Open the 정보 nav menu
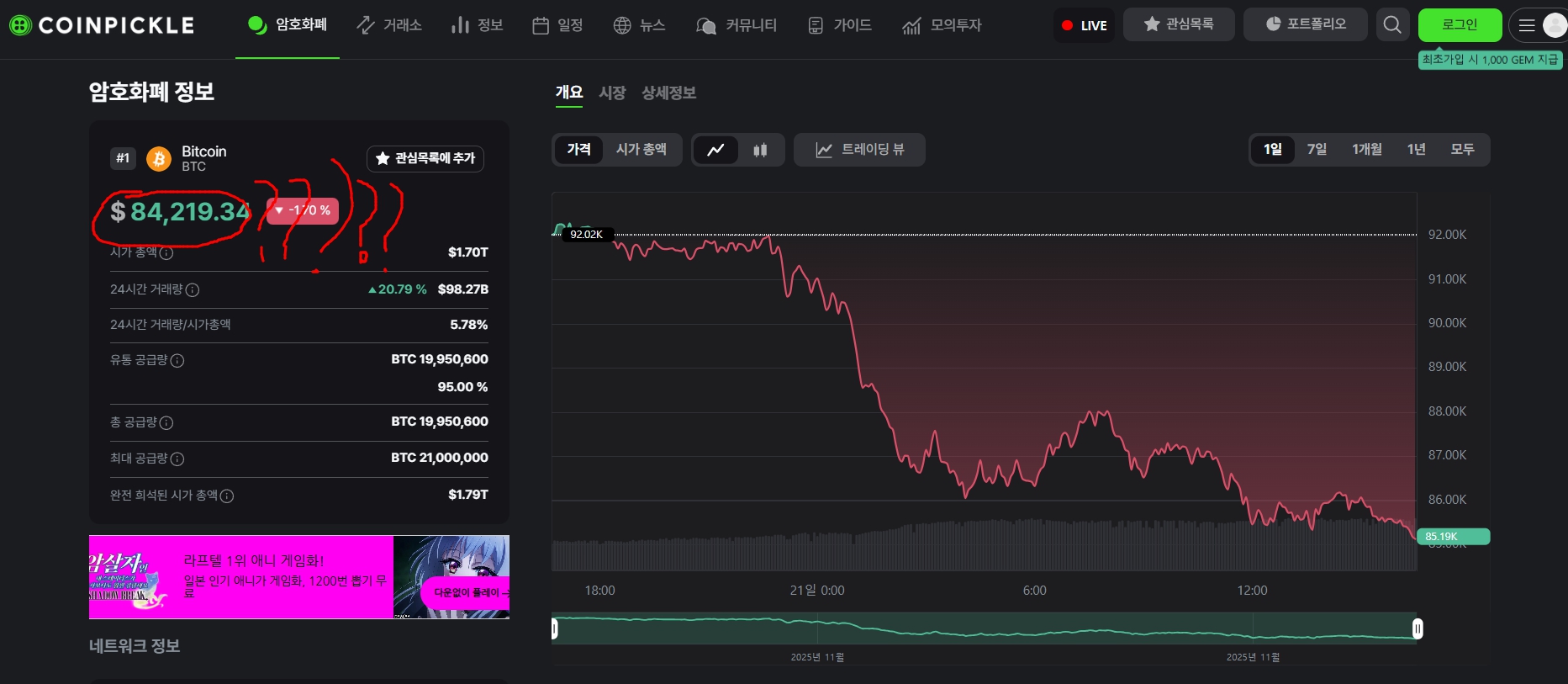This screenshot has height=684, width=1568. click(477, 25)
